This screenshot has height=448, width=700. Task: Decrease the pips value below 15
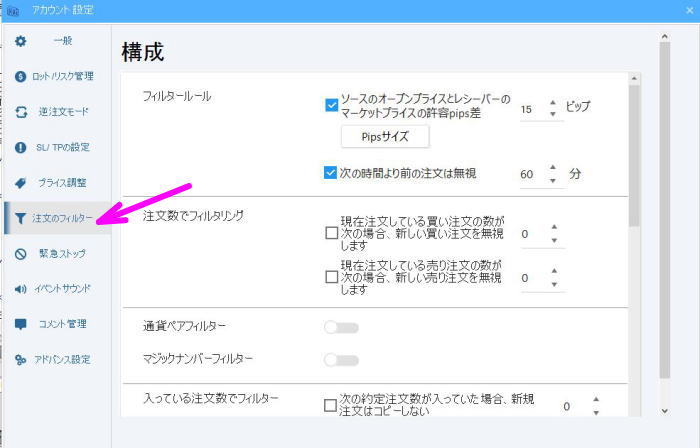click(x=553, y=114)
